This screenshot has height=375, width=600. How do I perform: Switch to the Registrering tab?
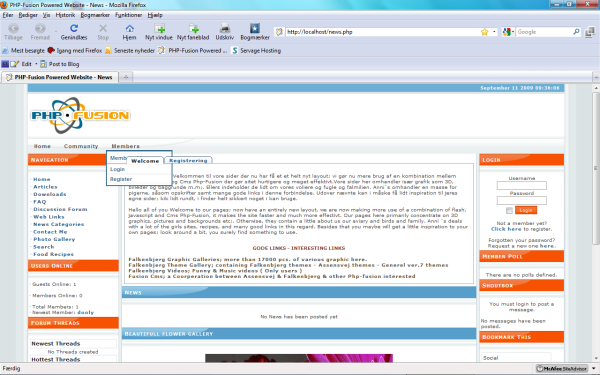point(188,160)
